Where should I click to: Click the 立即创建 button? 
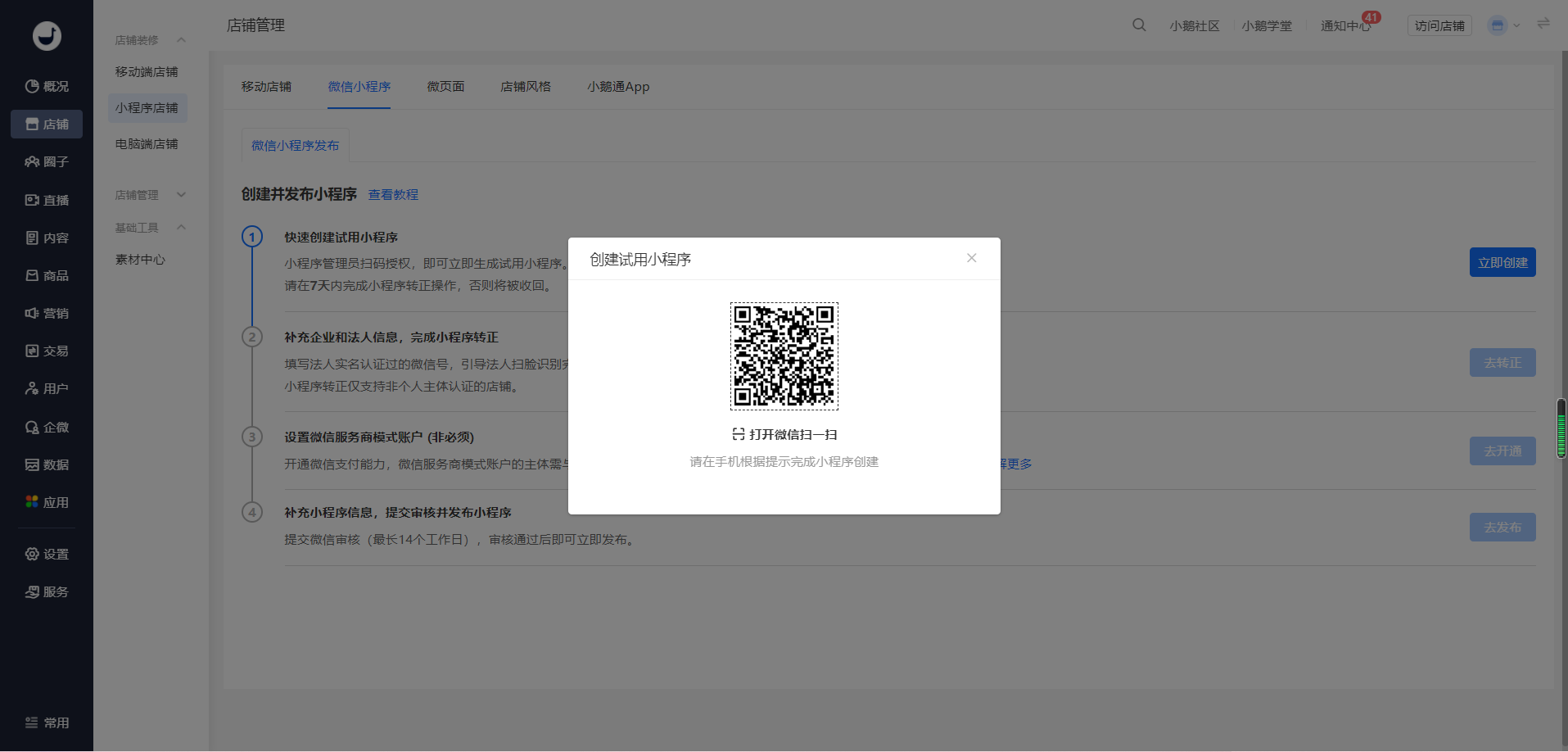click(1502, 262)
